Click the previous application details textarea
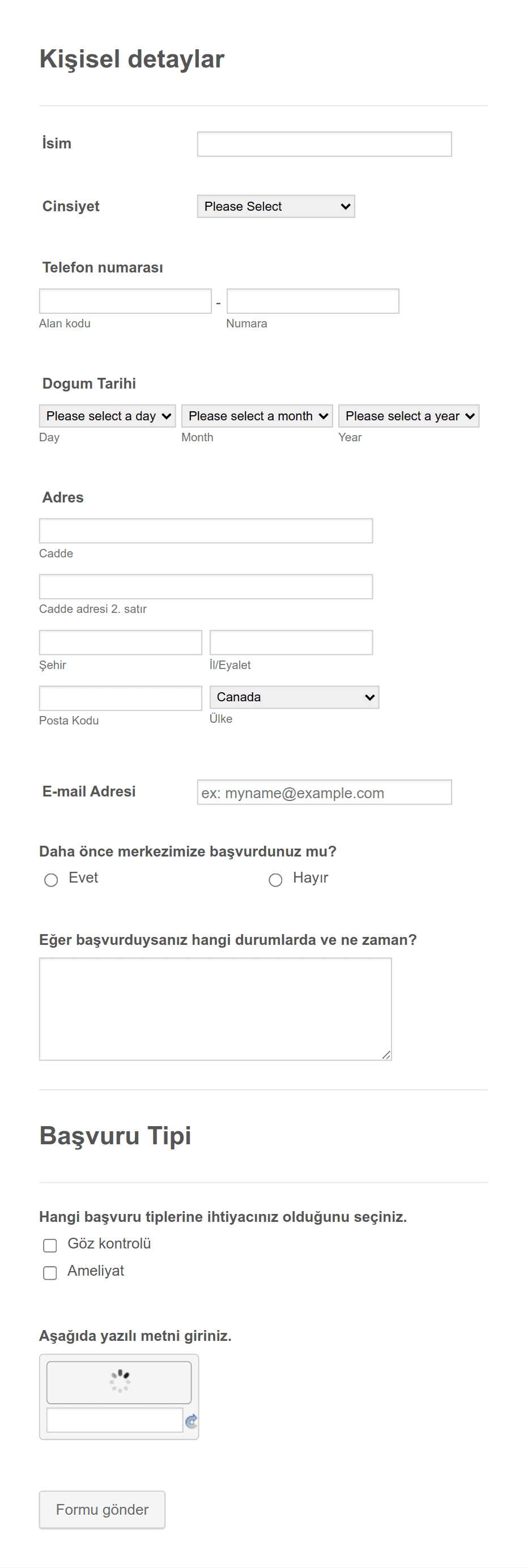Screen dimensions: 527x1568 tap(216, 1009)
